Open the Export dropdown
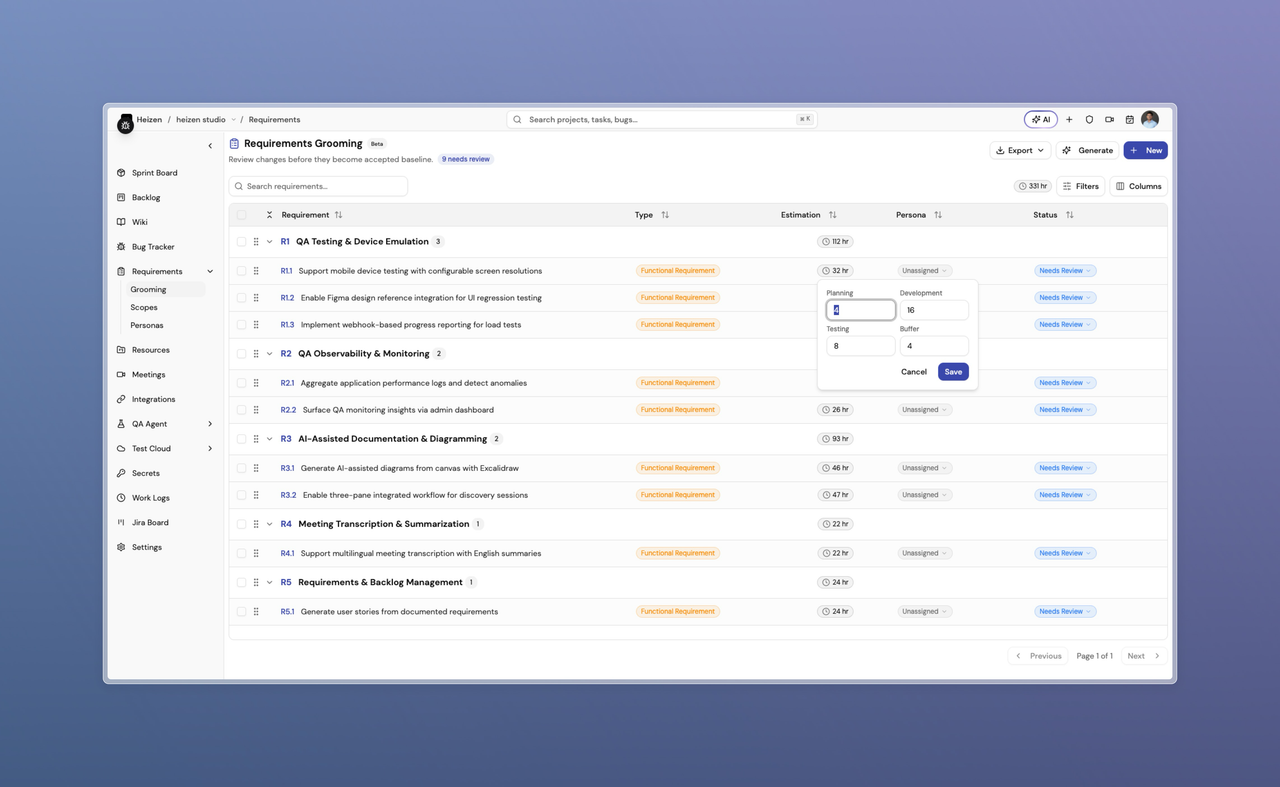The width and height of the screenshot is (1280, 787). [x=1019, y=150]
